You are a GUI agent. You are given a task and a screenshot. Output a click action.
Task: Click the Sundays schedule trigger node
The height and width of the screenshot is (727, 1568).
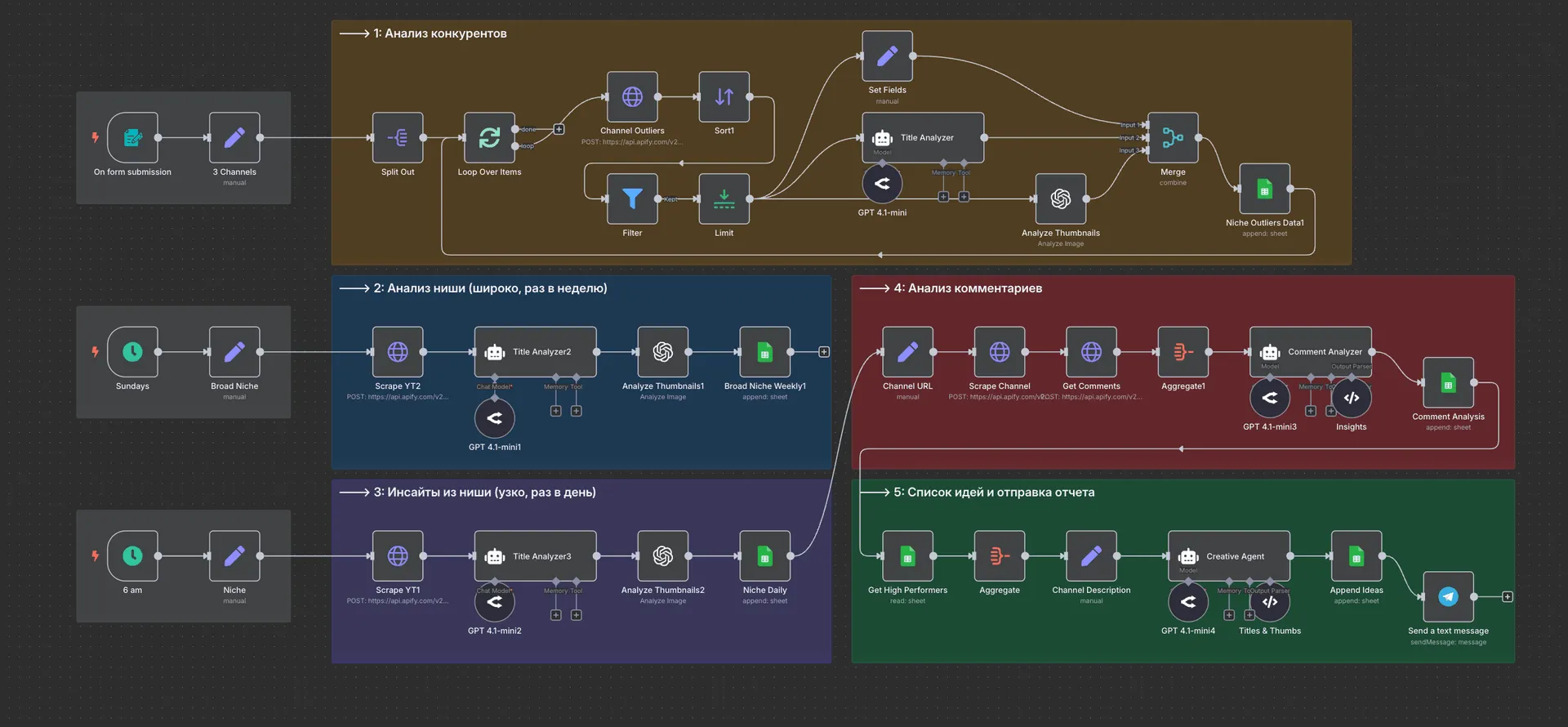click(132, 352)
